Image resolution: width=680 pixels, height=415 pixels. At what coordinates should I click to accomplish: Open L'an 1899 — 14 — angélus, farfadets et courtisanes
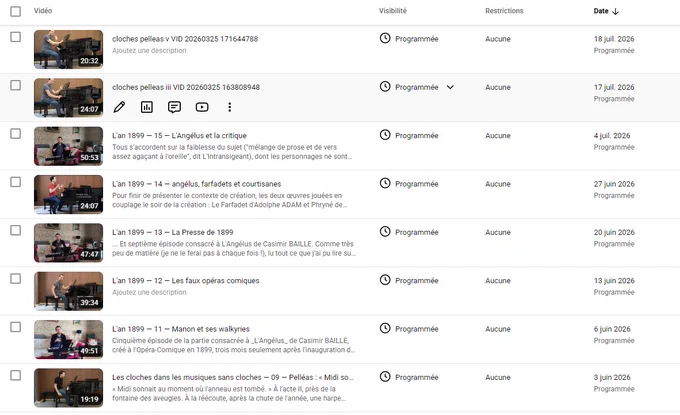coord(196,184)
